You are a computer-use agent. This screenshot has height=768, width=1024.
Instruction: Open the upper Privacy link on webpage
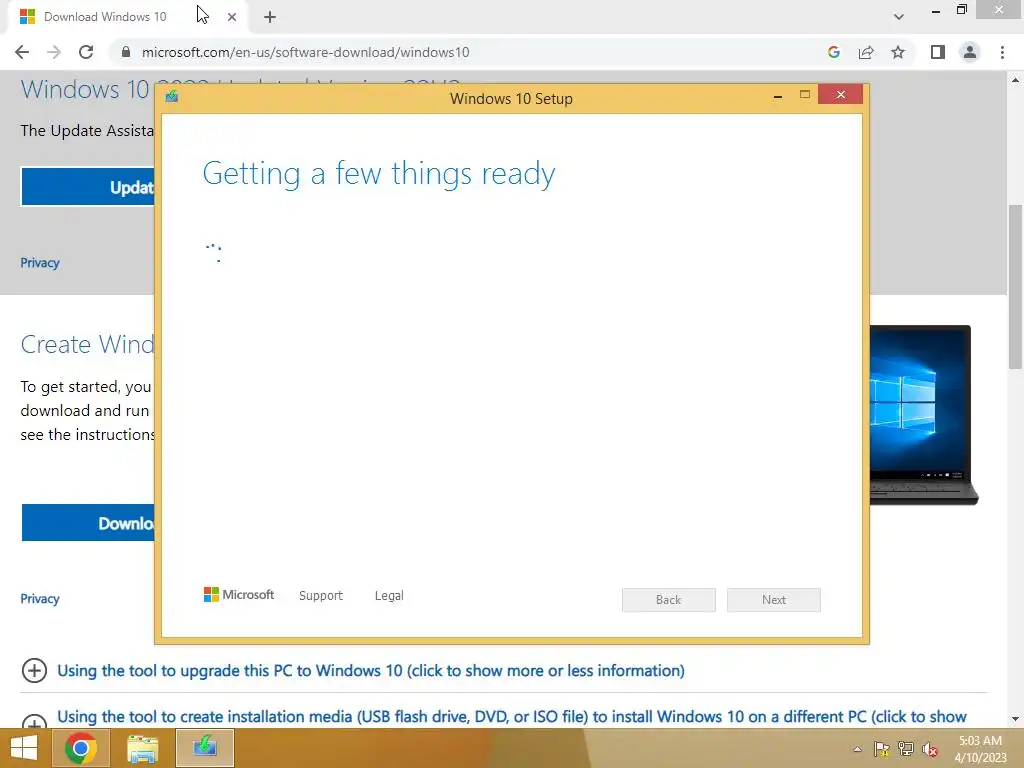[40, 263]
